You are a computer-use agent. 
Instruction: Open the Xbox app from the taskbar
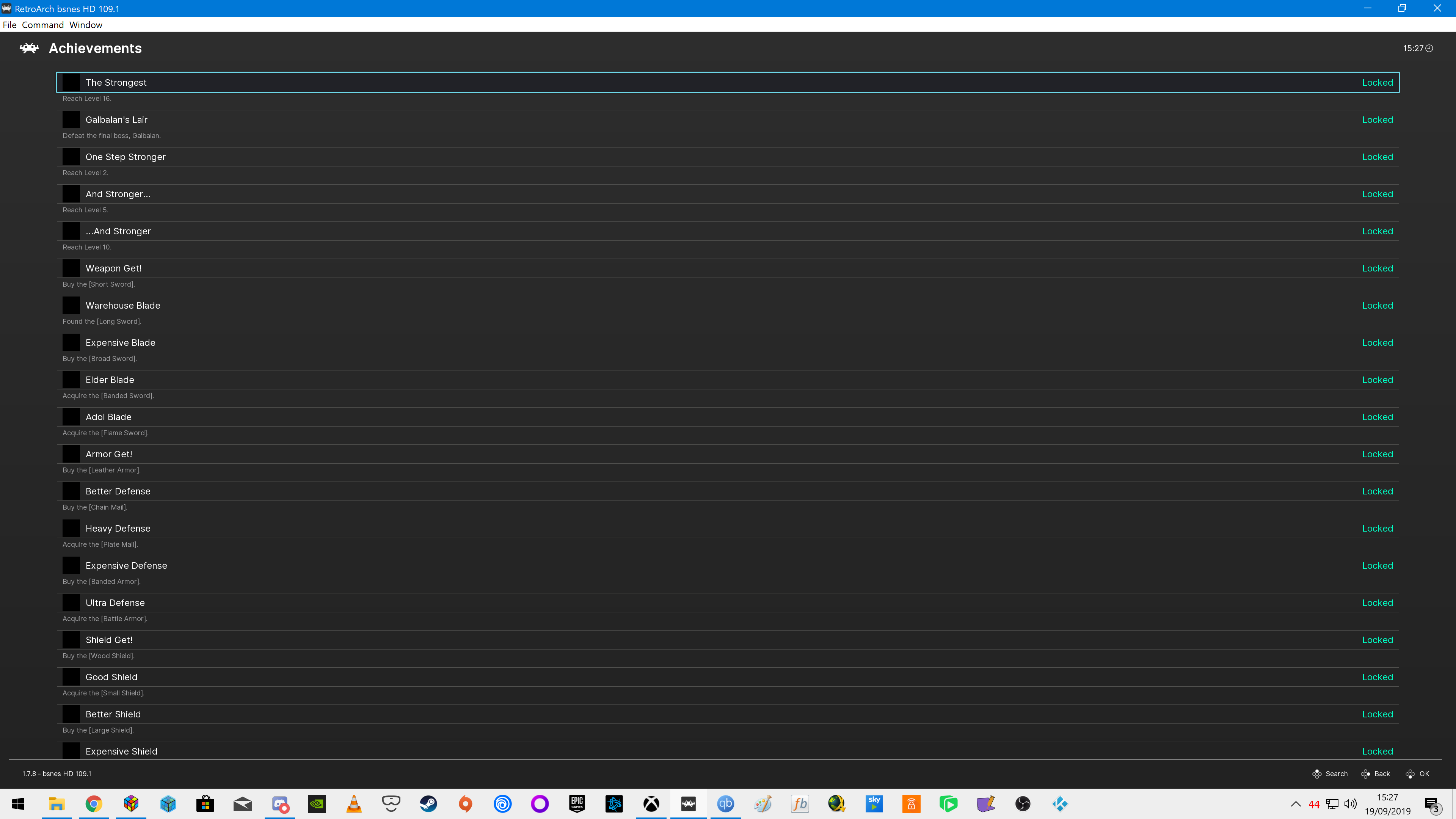coord(651,804)
